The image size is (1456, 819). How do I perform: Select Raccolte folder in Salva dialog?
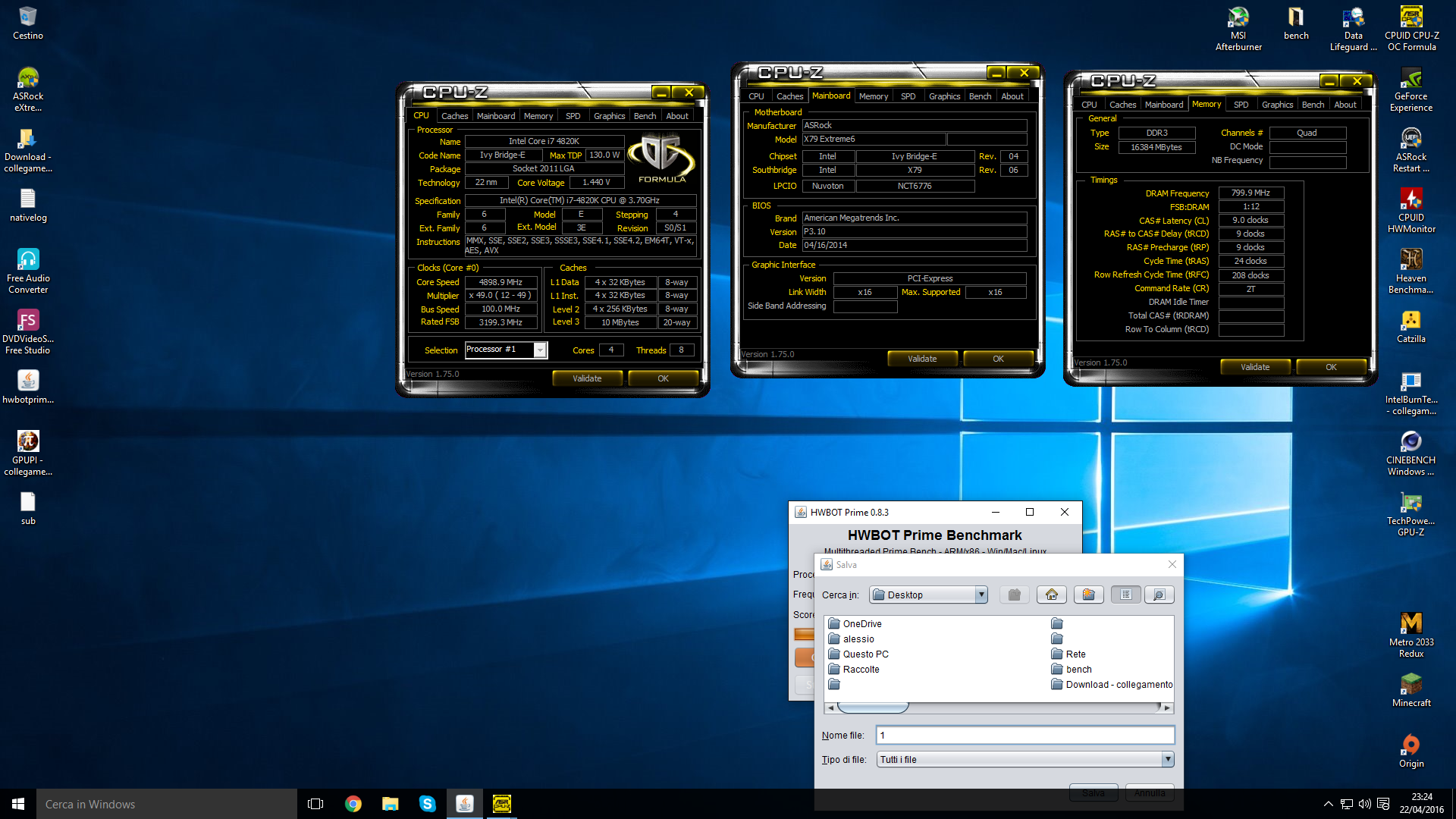(x=854, y=669)
